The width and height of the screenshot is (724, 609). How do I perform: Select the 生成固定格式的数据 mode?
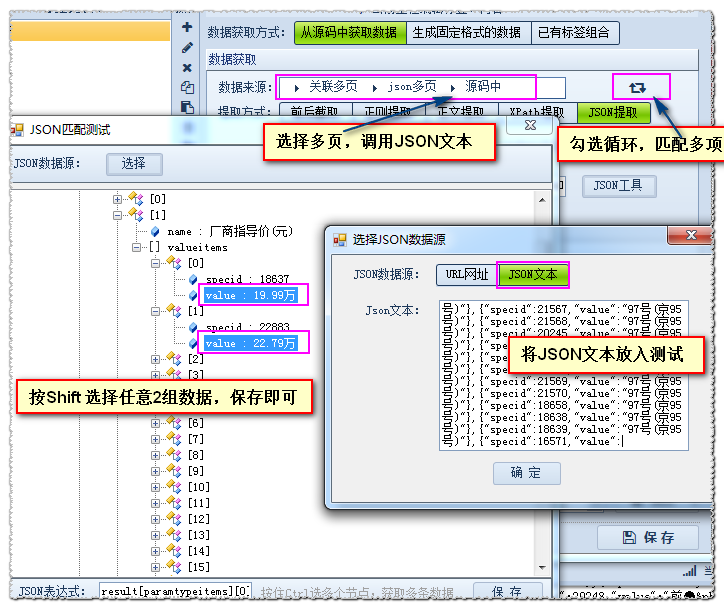467,32
